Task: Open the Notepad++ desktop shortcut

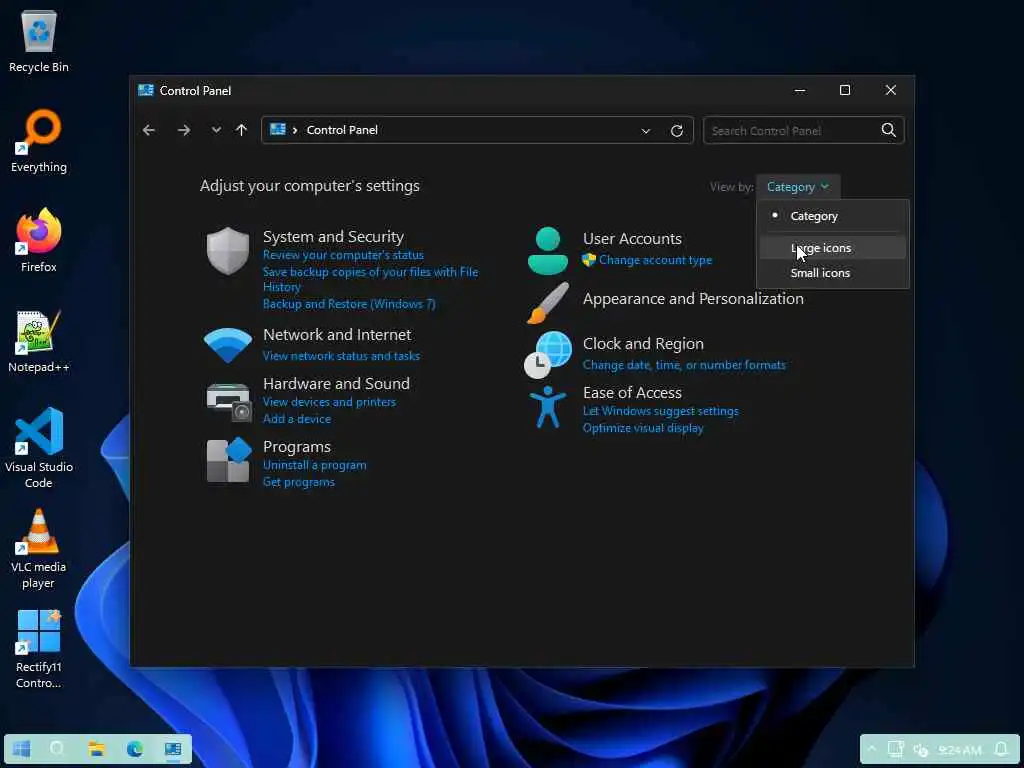Action: coord(39,341)
